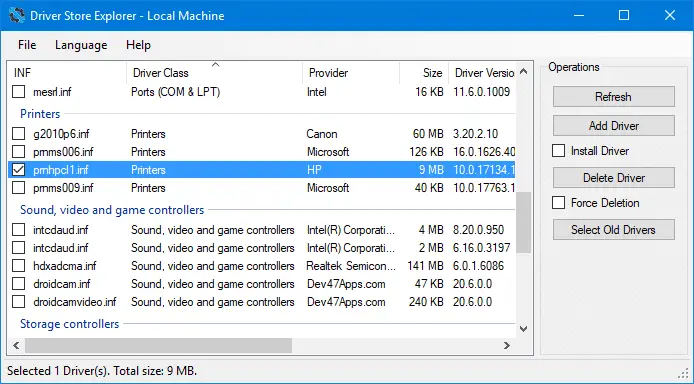Sort by the Size column header
This screenshot has width=694, height=384.
pyautogui.click(x=424, y=73)
